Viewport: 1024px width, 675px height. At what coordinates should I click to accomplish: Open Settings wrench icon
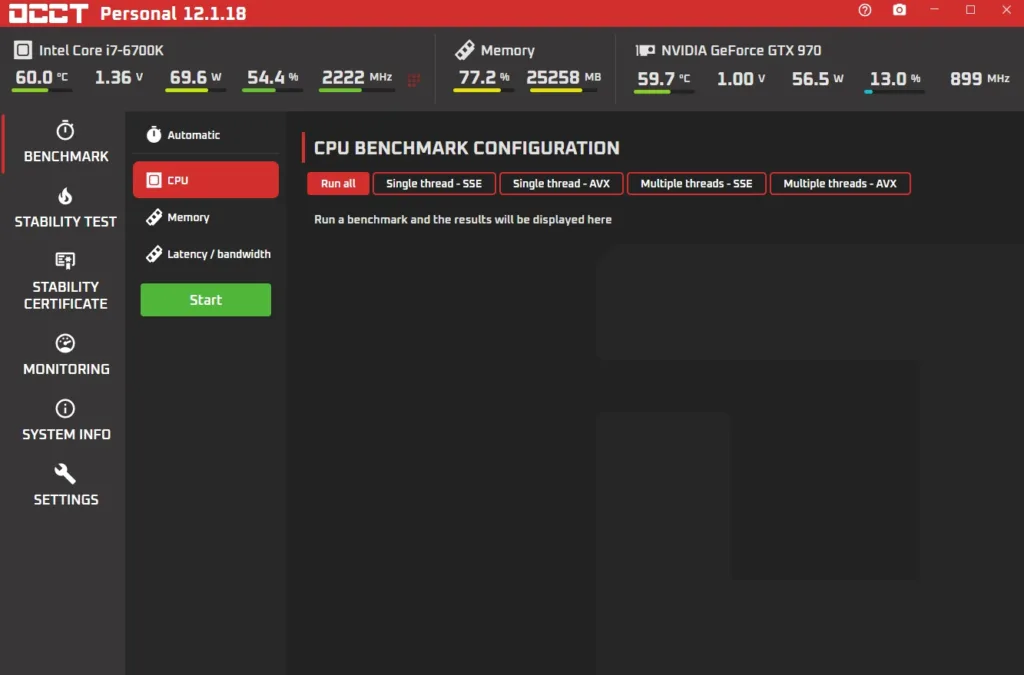click(x=65, y=473)
